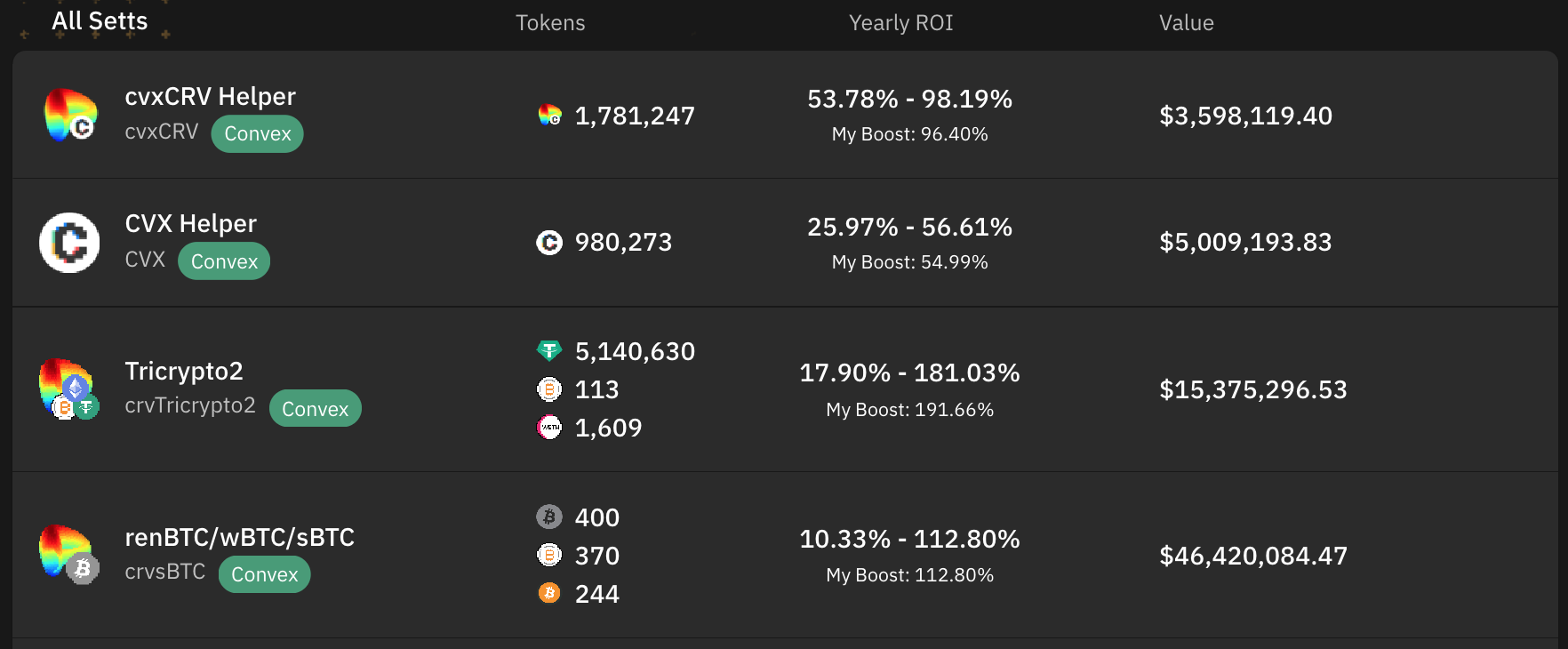Sort by the Yearly ROI column header
The width and height of the screenshot is (1568, 649).
pos(900,23)
